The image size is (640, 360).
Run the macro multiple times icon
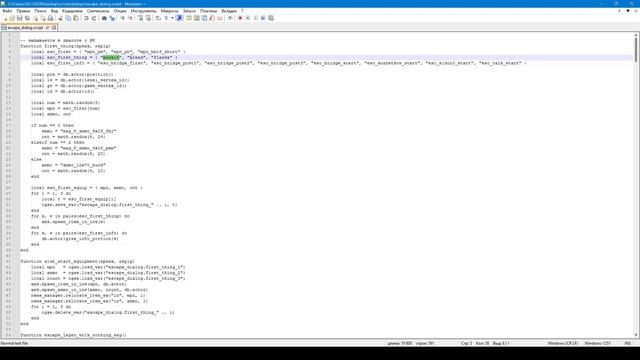click(x=263, y=18)
